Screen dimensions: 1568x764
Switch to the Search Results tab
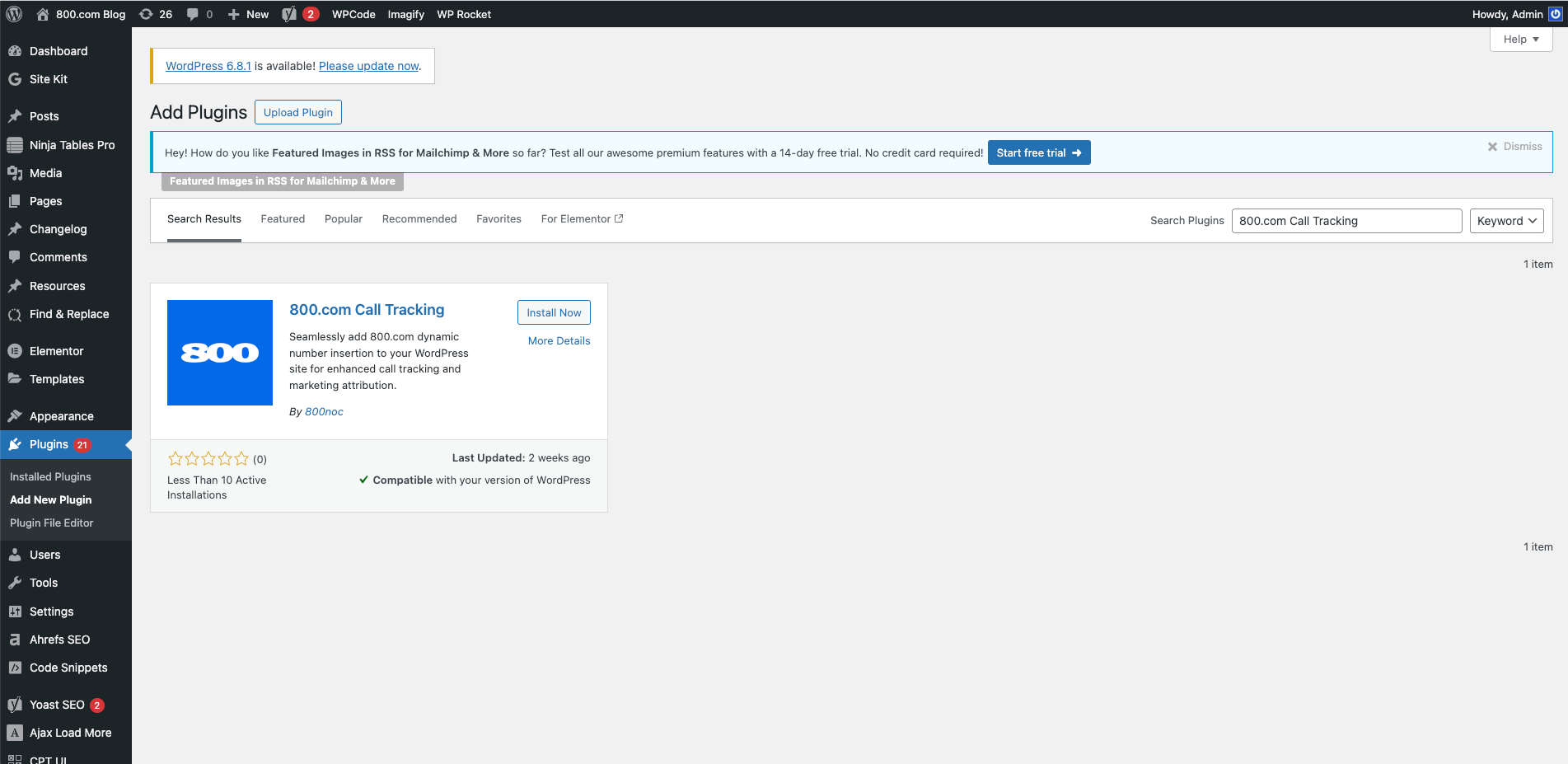204,219
